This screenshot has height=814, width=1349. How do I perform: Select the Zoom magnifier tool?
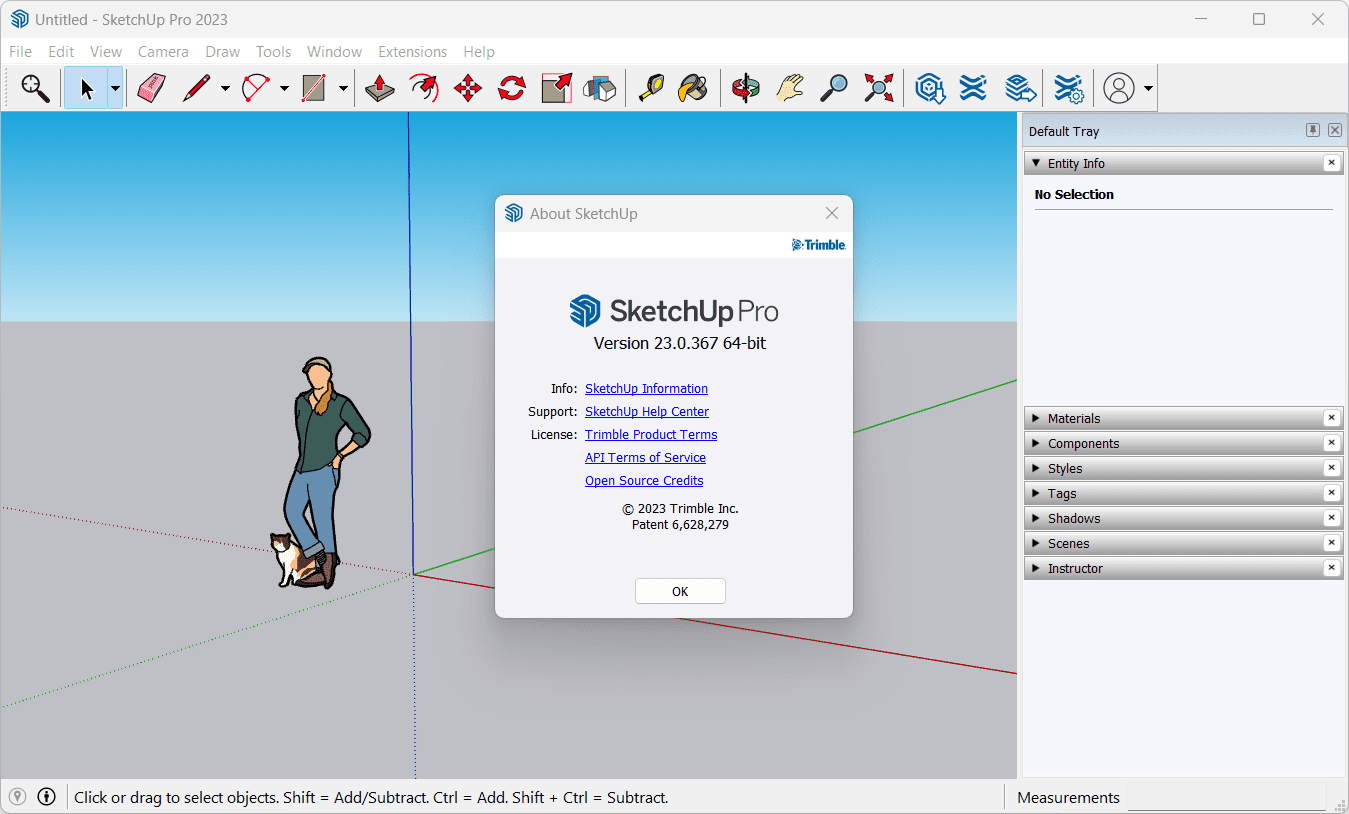point(834,89)
